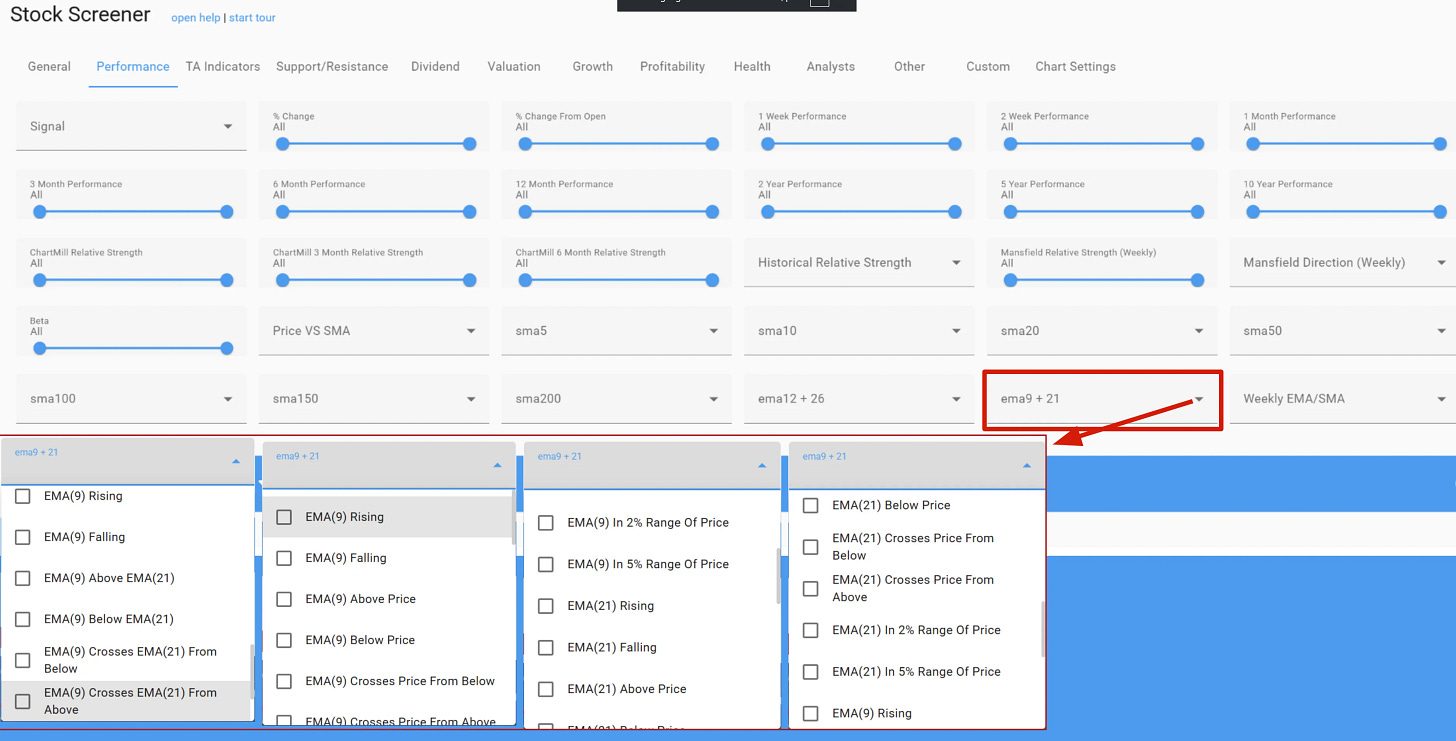
Task: Click the start tour link
Action: (252, 18)
